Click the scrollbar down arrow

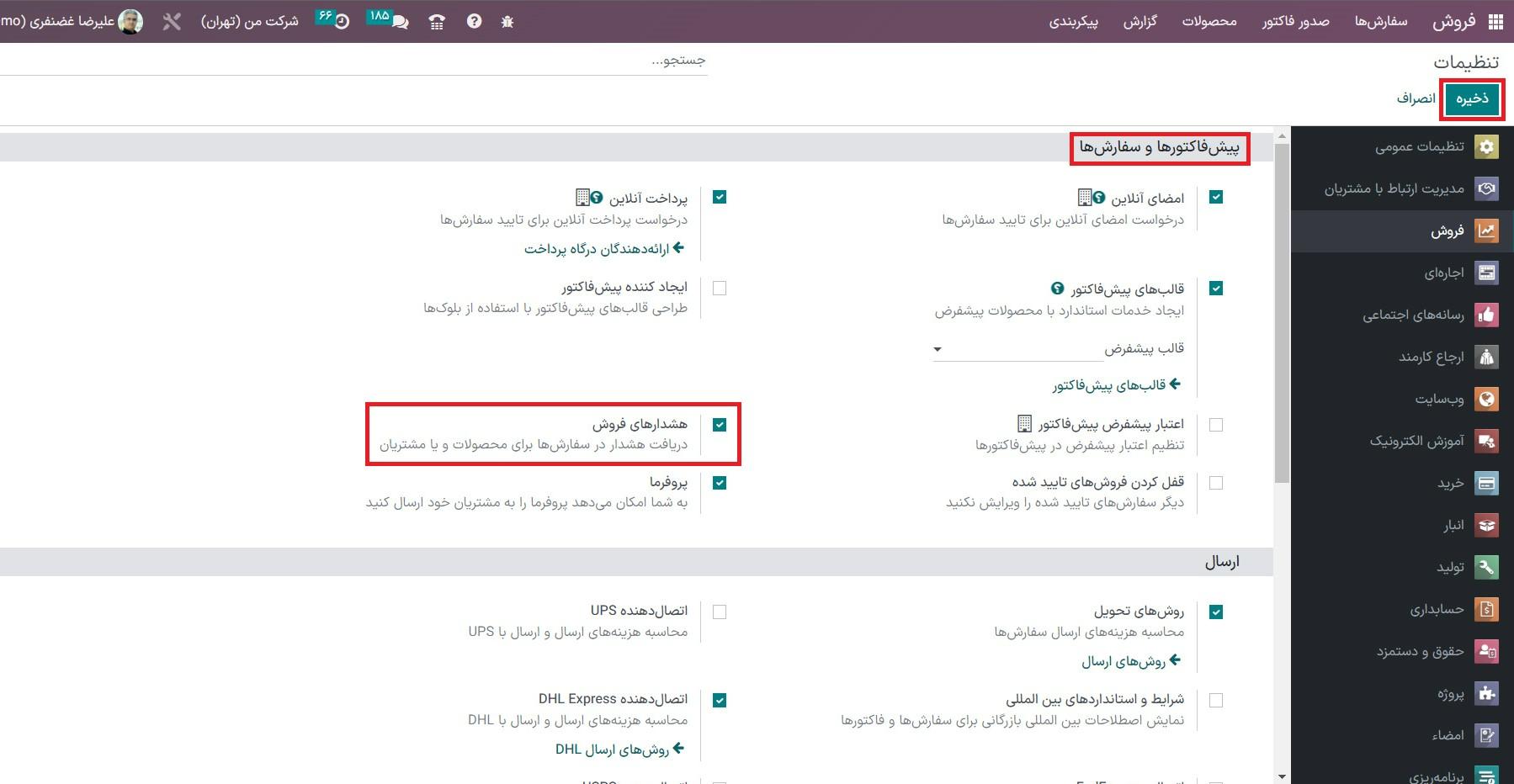[1282, 776]
